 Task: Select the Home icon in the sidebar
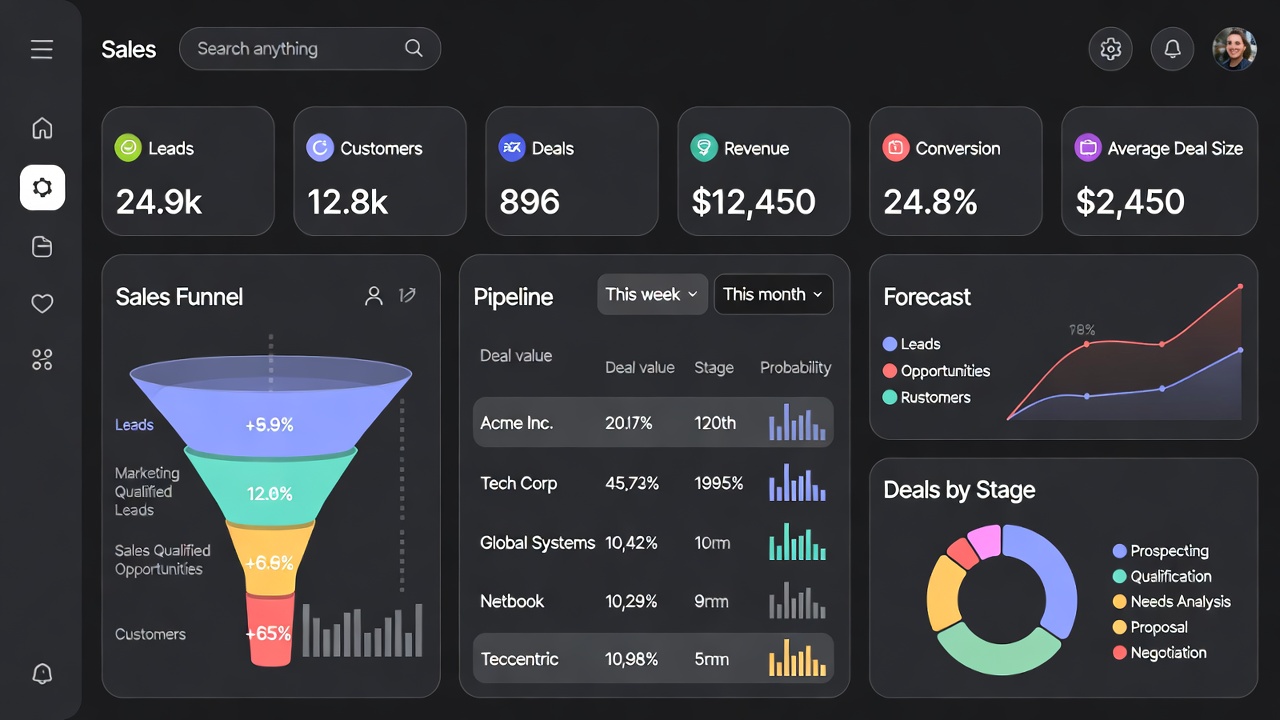click(42, 128)
